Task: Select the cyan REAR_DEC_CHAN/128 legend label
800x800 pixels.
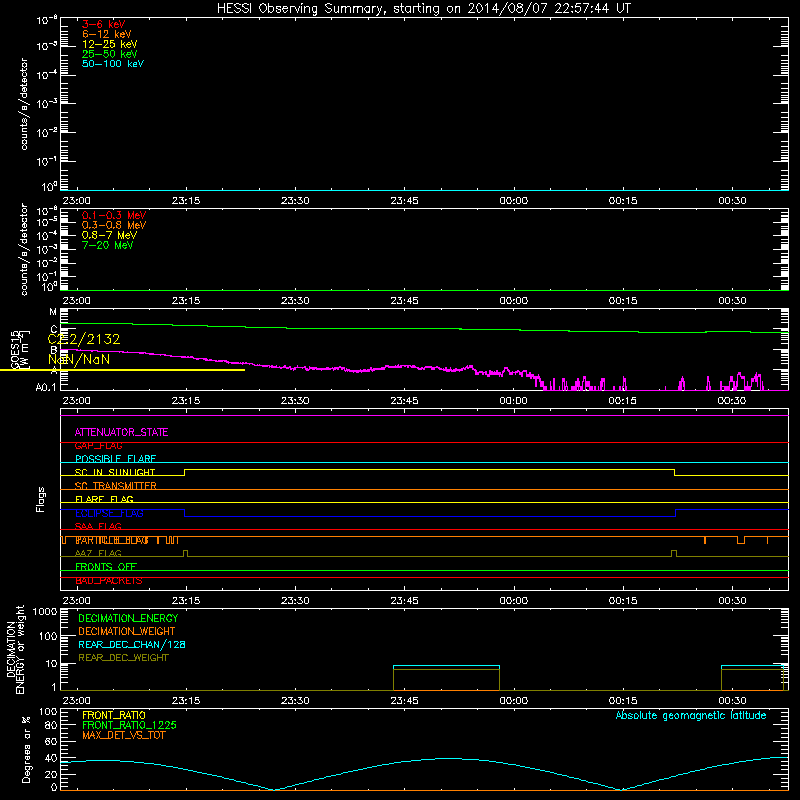Action: [x=132, y=644]
